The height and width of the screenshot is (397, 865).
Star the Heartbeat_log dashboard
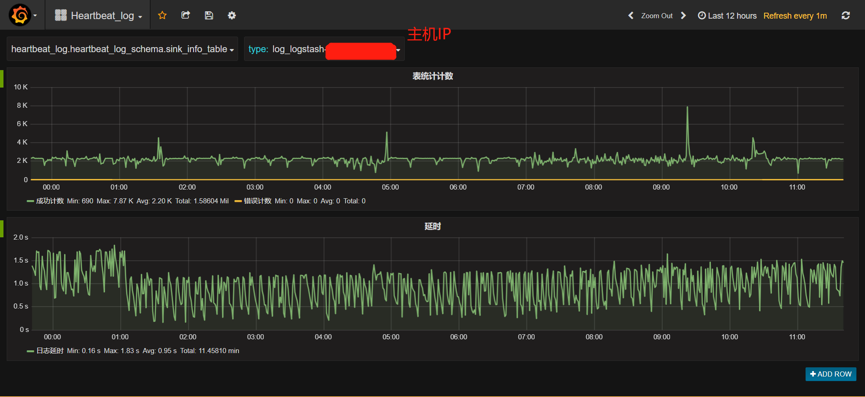162,15
